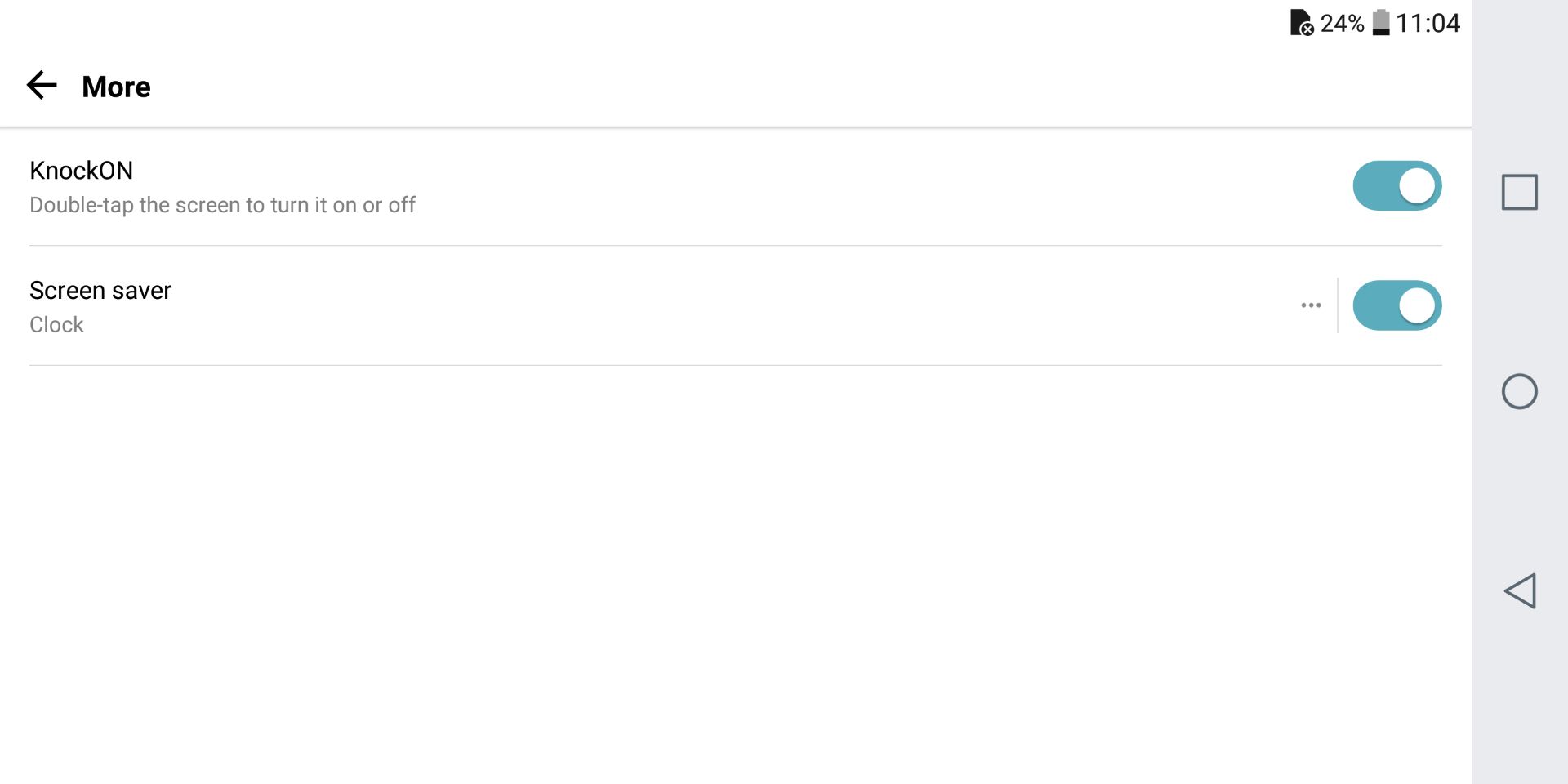Tap the battery icon in status bar
The image size is (1568, 784).
coord(1380,23)
